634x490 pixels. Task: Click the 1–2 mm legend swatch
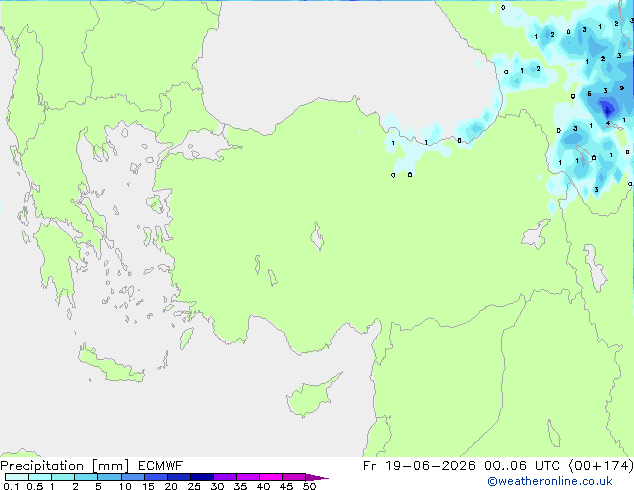tap(63, 477)
